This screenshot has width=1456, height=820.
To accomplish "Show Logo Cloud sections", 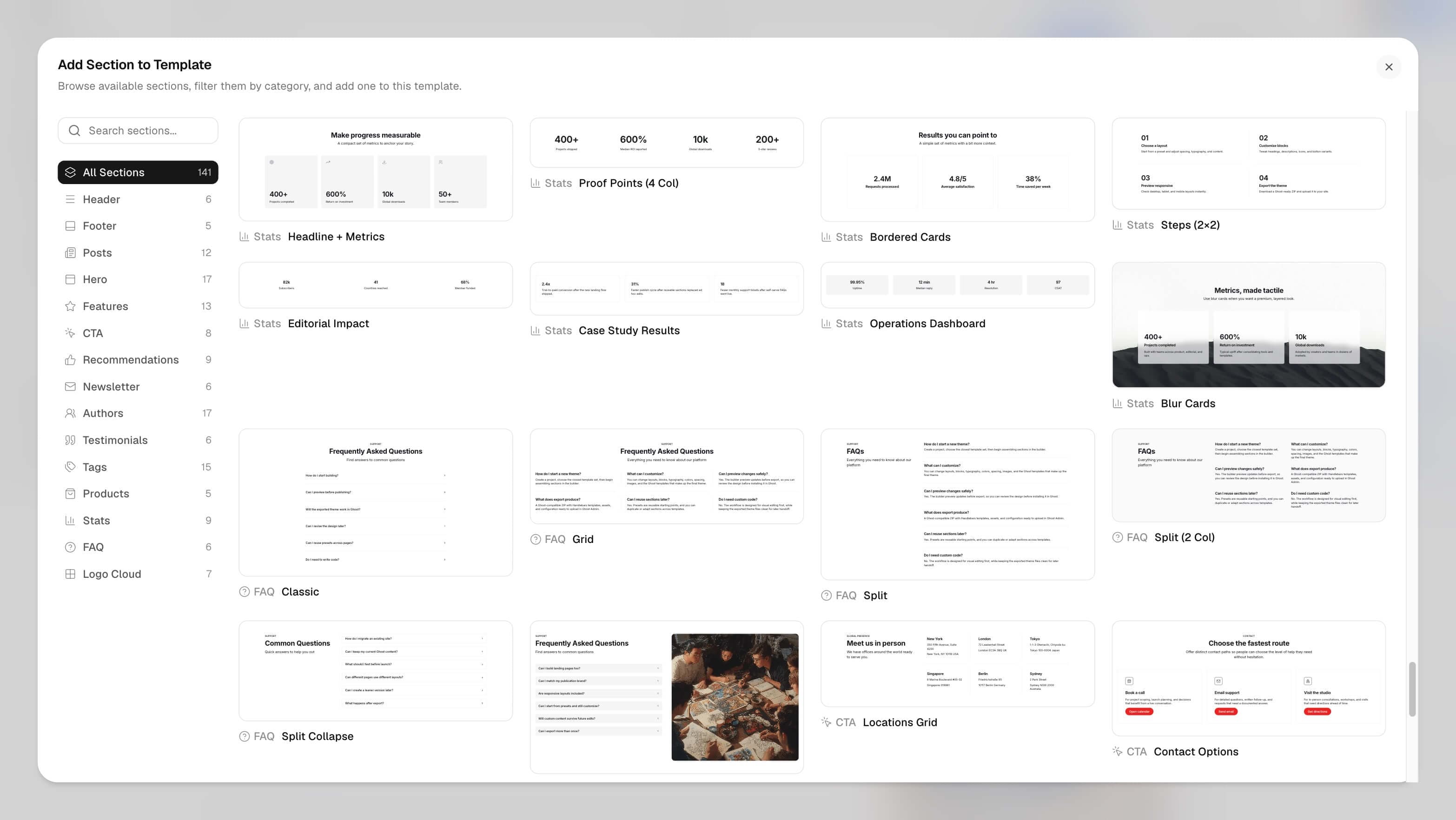I will [x=138, y=574].
